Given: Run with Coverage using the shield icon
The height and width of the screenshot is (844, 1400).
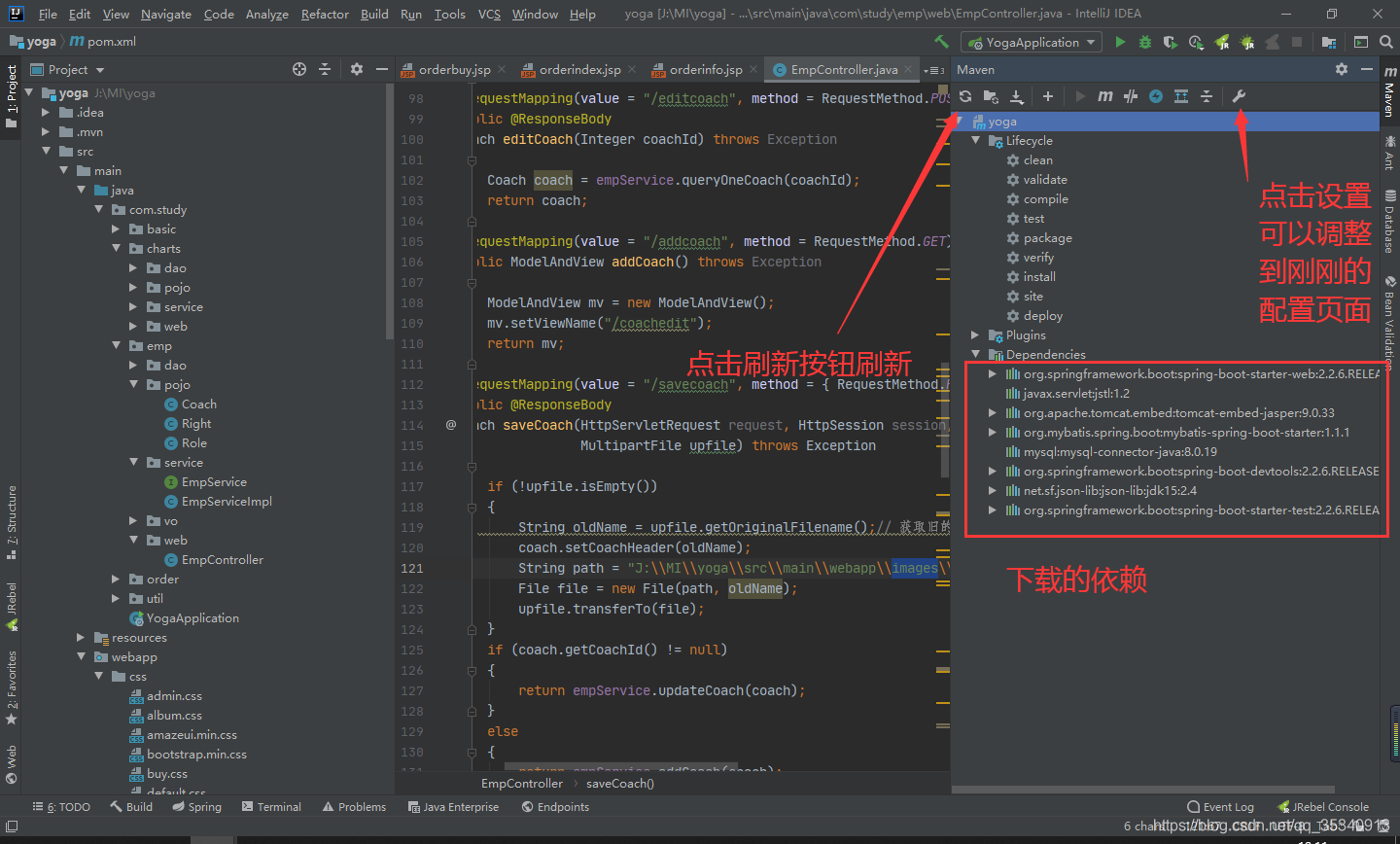Looking at the screenshot, I should [1171, 42].
